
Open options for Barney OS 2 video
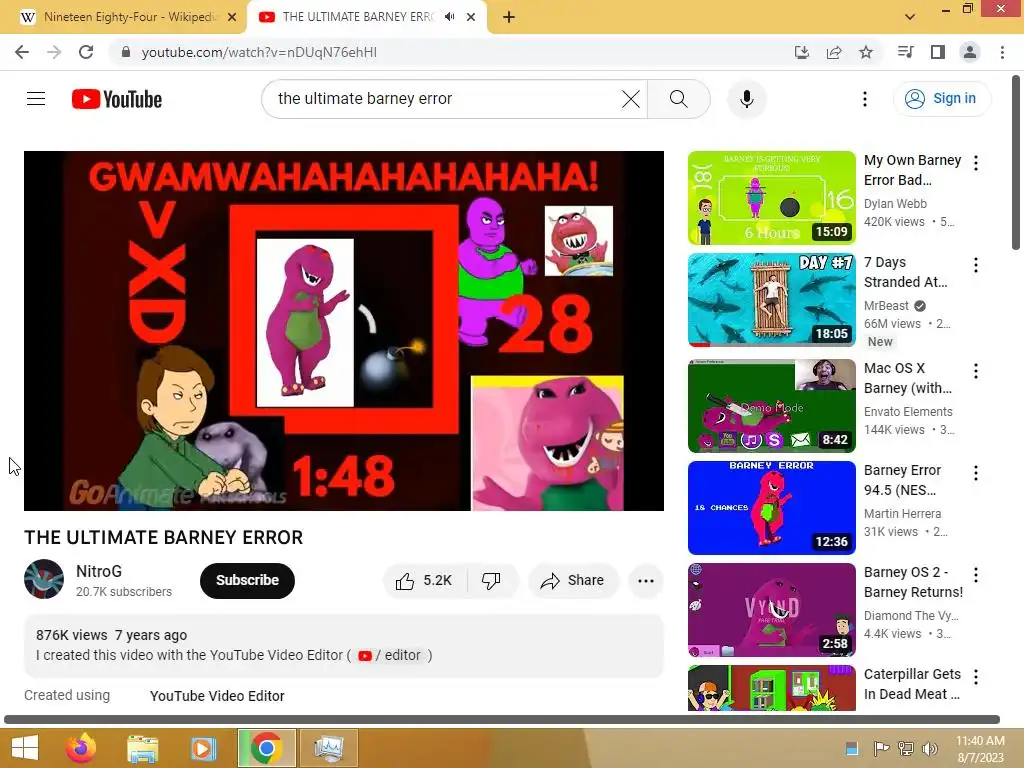(x=976, y=575)
